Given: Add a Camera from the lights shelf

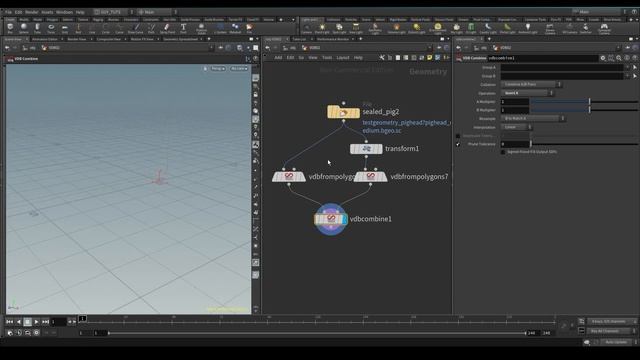Looking at the screenshot, I should [x=307, y=29].
